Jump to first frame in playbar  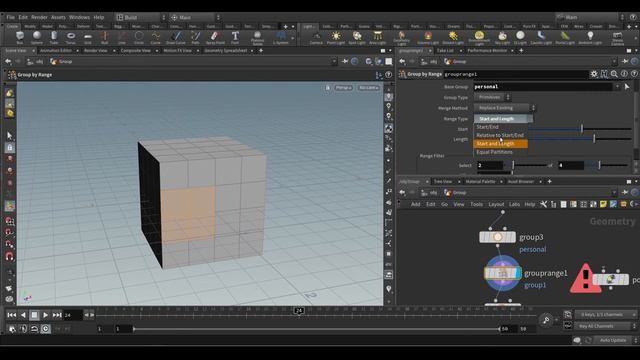12,315
